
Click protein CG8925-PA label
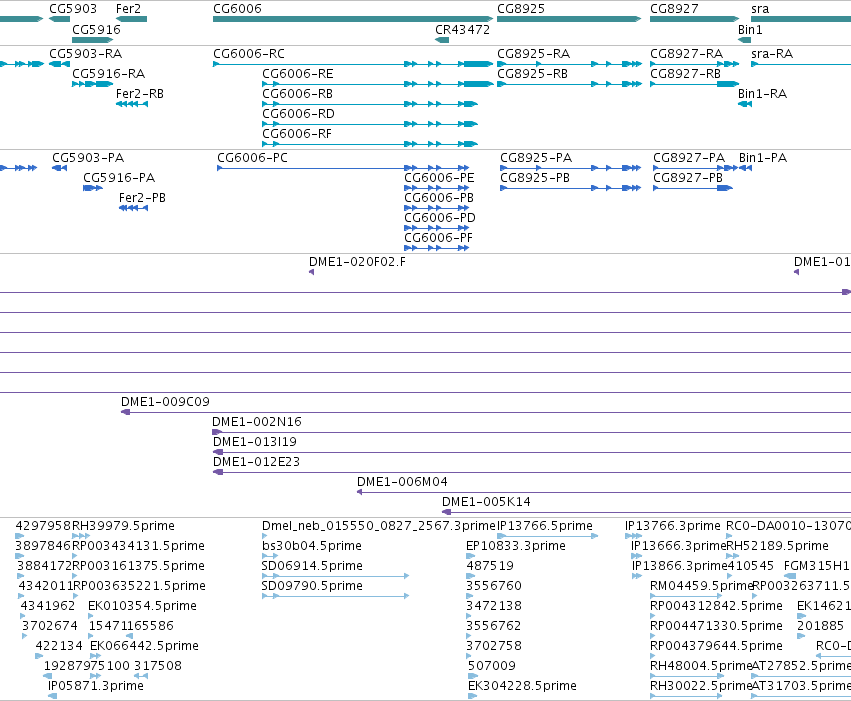coord(536,158)
